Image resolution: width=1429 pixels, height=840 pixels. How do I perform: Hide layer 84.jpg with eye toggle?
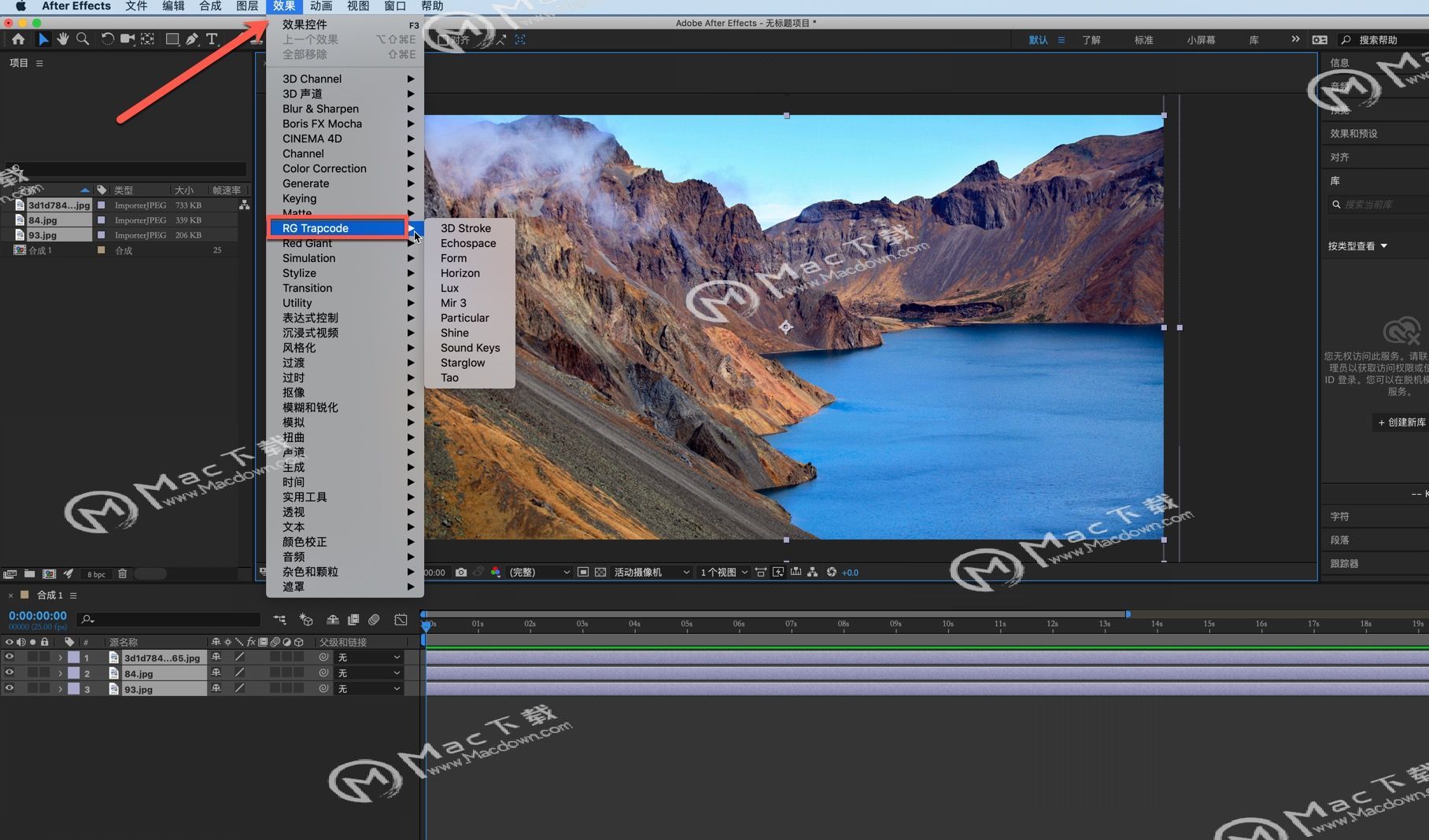click(x=9, y=673)
